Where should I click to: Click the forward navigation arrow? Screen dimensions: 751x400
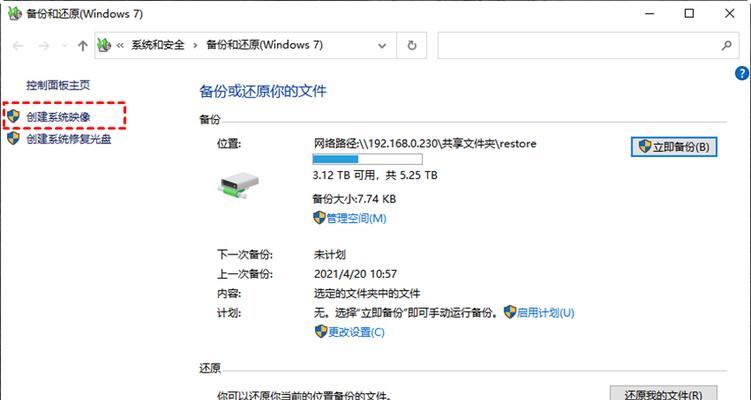[44, 46]
